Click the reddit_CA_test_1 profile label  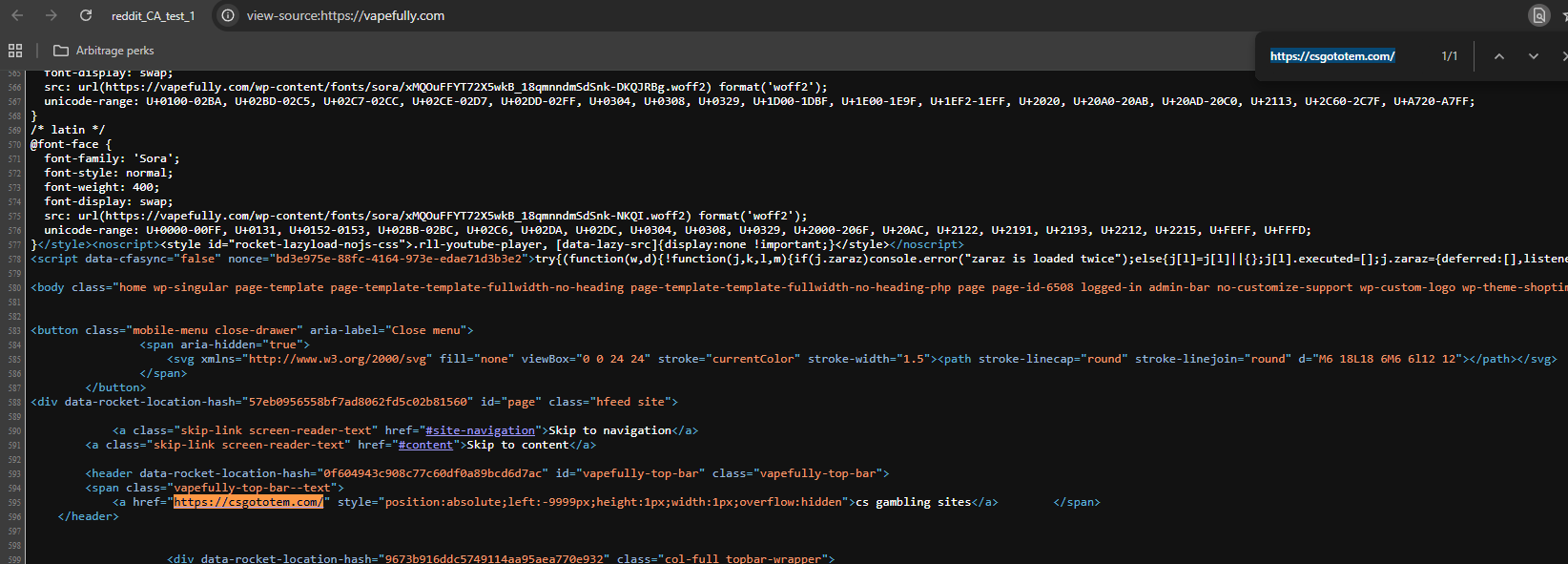[153, 16]
